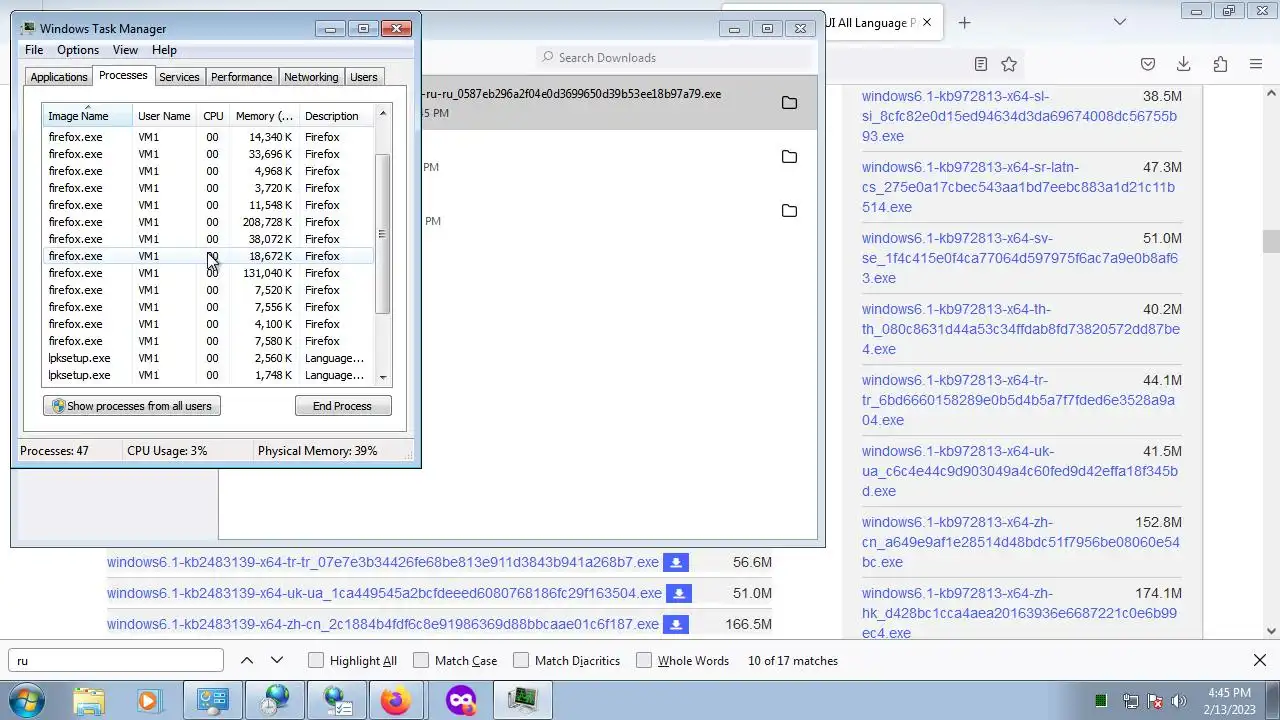
Task: Select first lpksetup.exe process (2,560 K)
Action: 208,358
